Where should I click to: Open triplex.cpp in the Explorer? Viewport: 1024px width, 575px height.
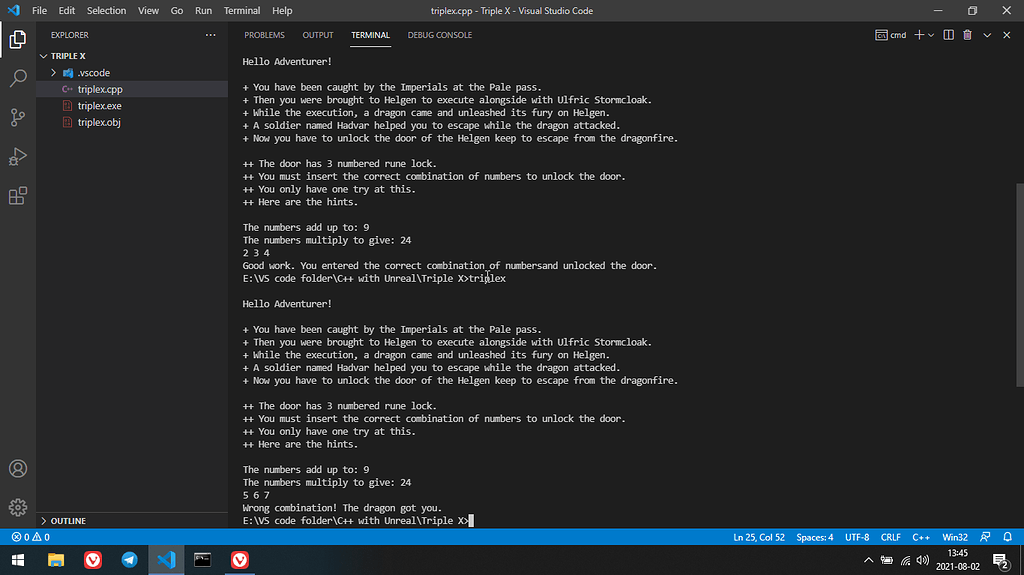pos(99,89)
